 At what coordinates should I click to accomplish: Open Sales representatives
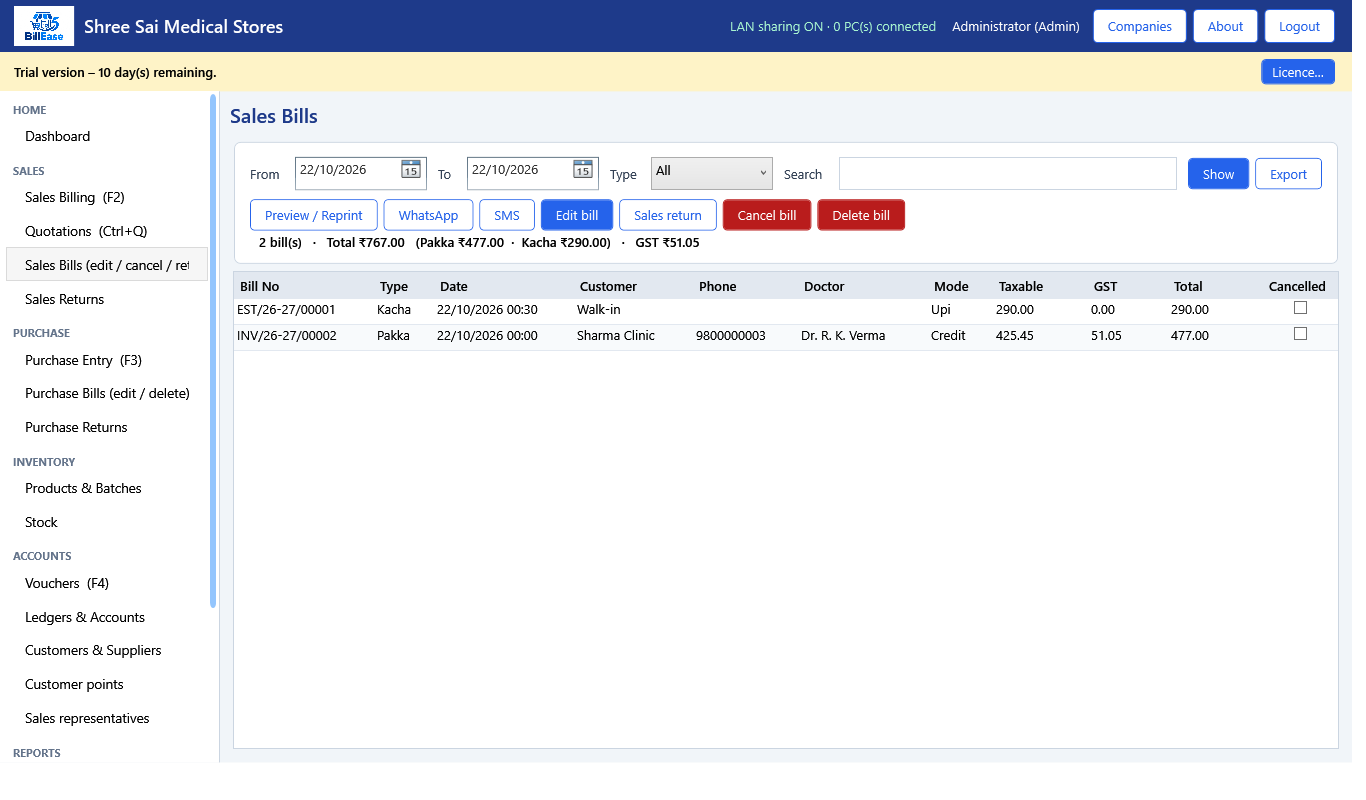106,718
